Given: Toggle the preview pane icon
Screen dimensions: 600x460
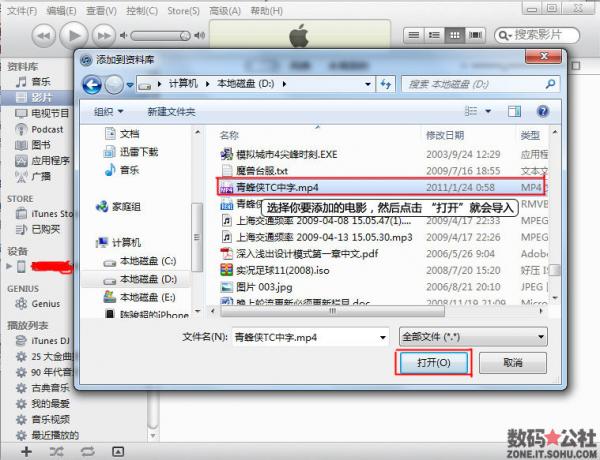Looking at the screenshot, I should coord(514,112).
